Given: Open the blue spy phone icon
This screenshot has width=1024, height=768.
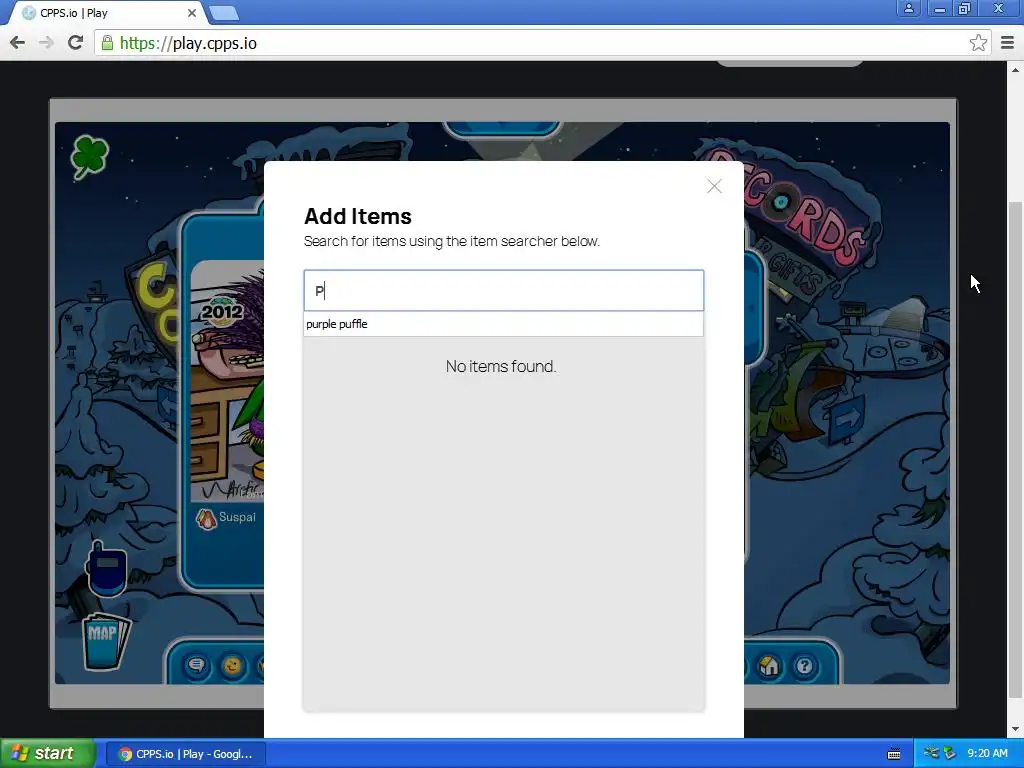Looking at the screenshot, I should (106, 569).
